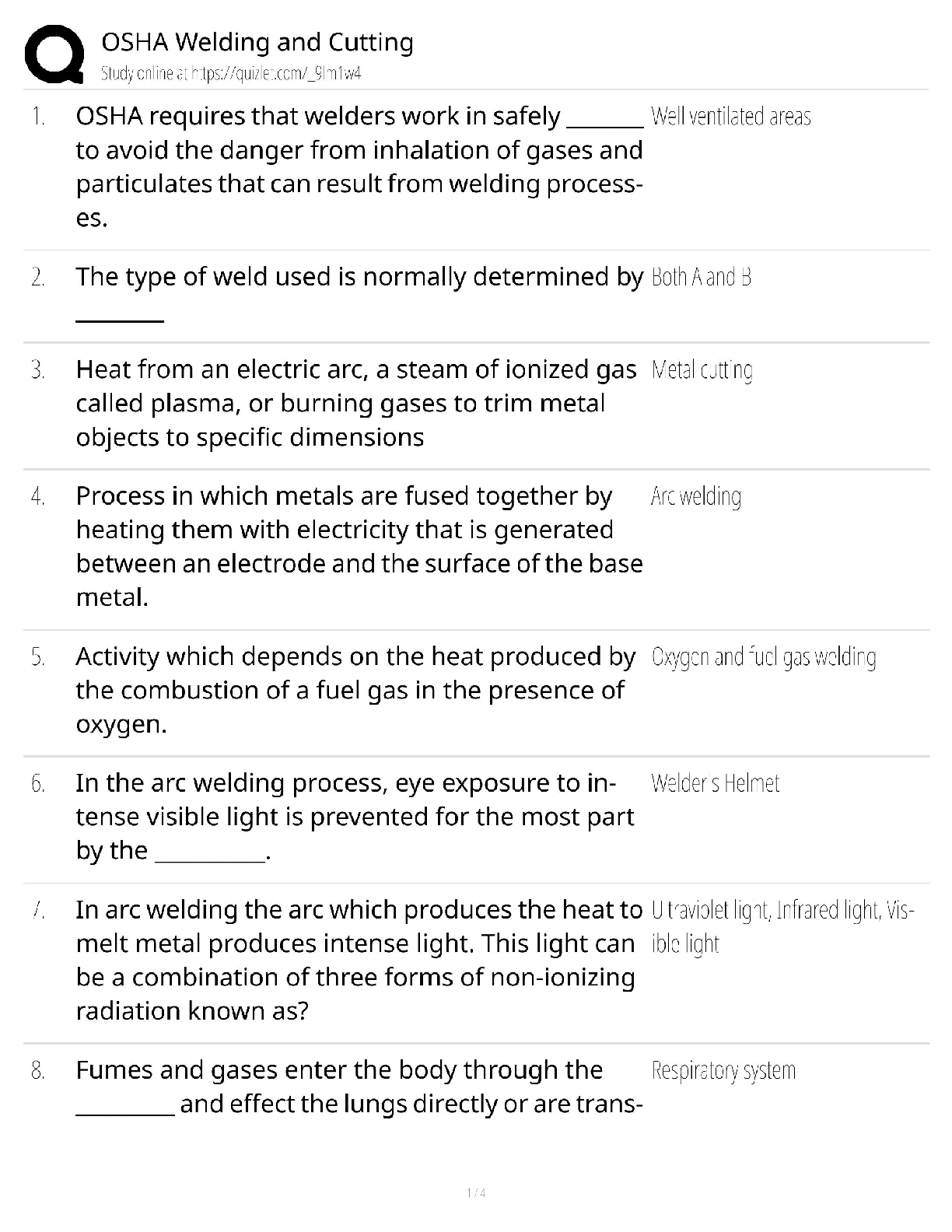Select the Ultraviolet light, Infrared light answer
The width and height of the screenshot is (952, 1232).
[x=782, y=910]
